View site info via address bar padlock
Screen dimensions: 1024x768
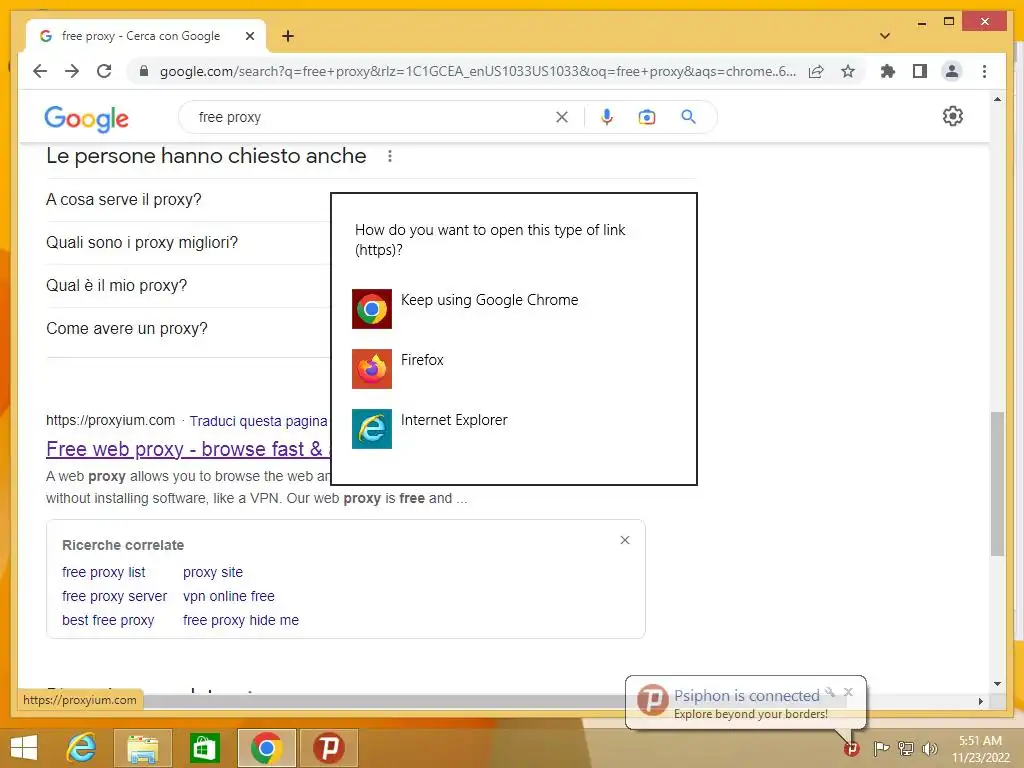tap(144, 71)
